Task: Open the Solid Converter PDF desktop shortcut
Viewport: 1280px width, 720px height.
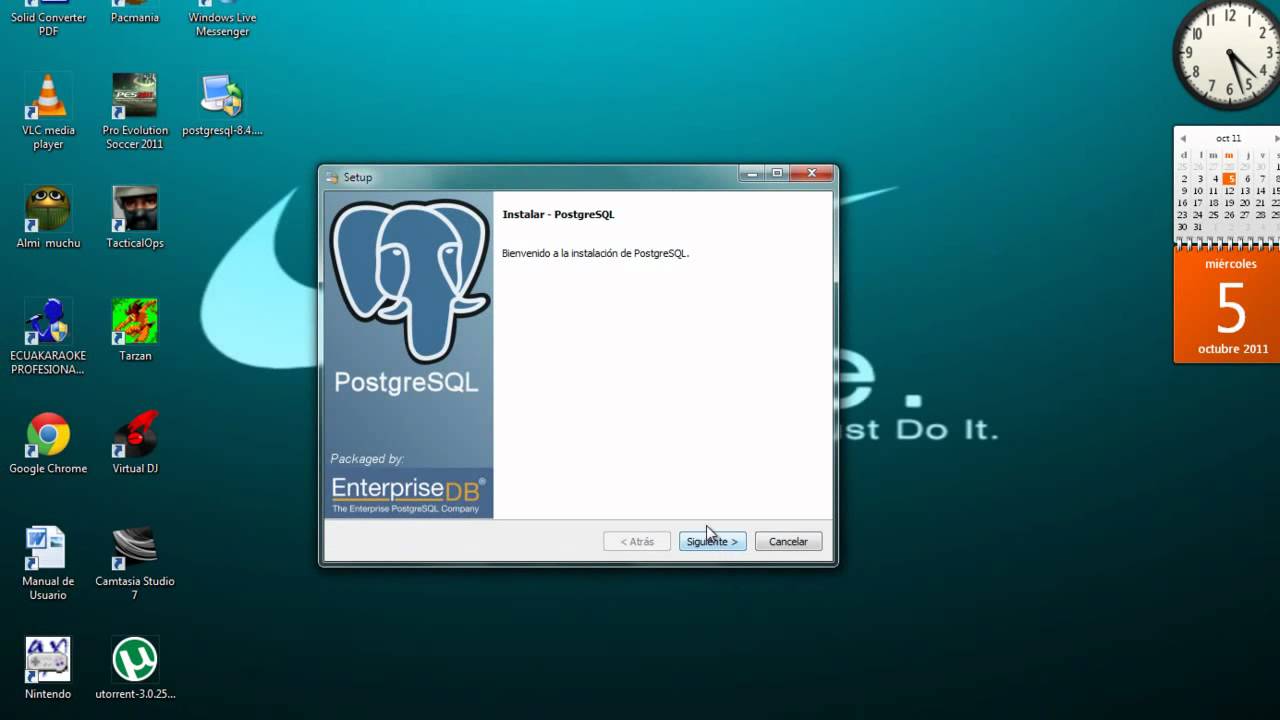Action: (x=48, y=20)
